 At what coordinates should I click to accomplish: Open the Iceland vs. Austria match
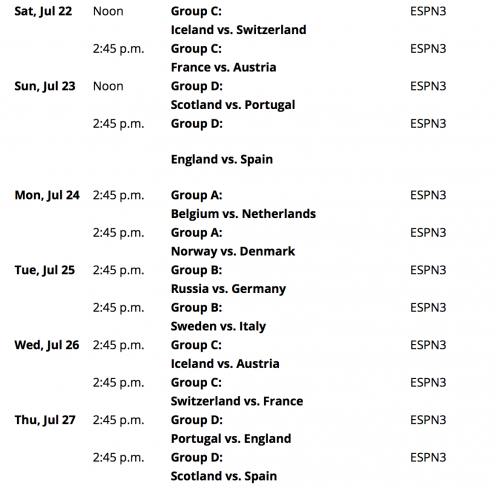point(225,364)
